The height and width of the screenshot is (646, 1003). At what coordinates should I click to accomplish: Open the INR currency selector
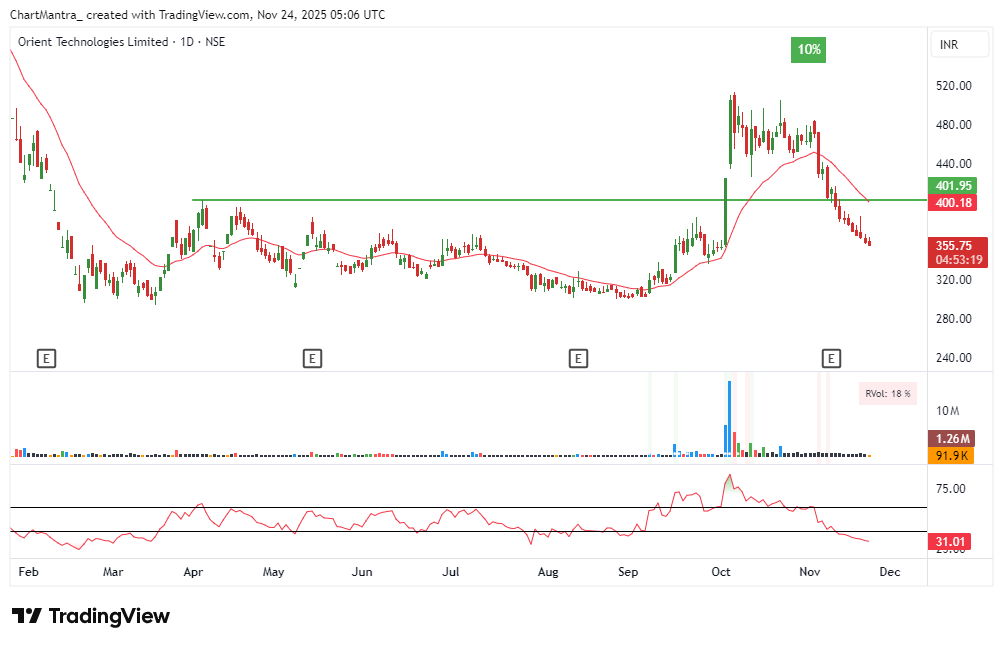point(959,44)
